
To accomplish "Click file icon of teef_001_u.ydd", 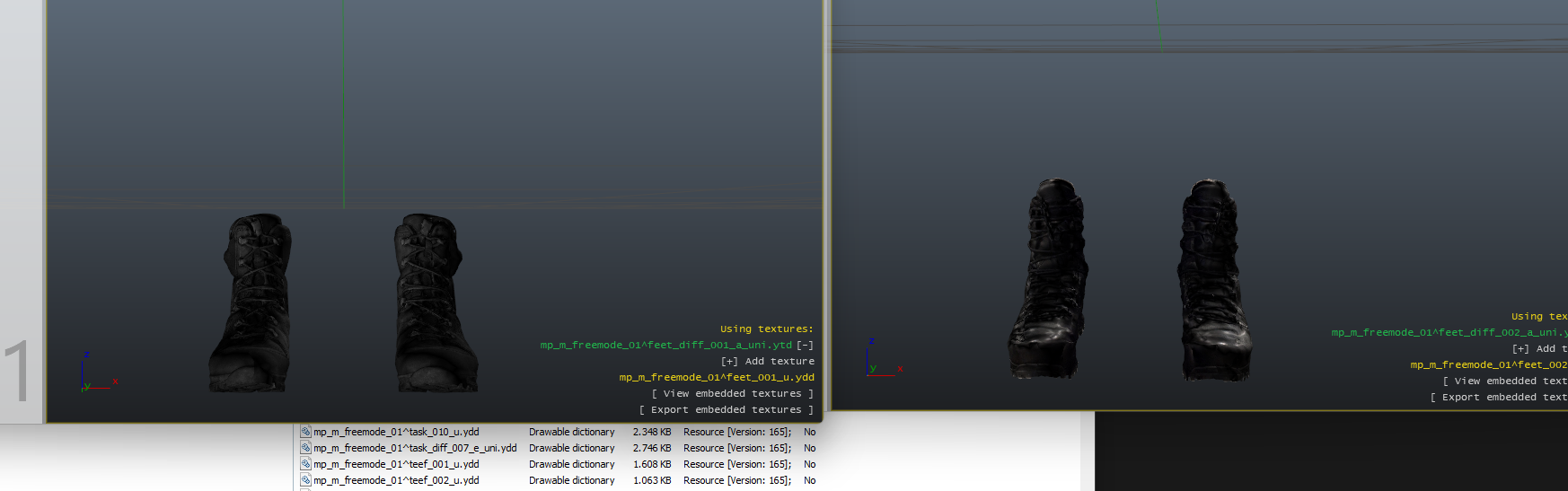I will click(x=305, y=464).
